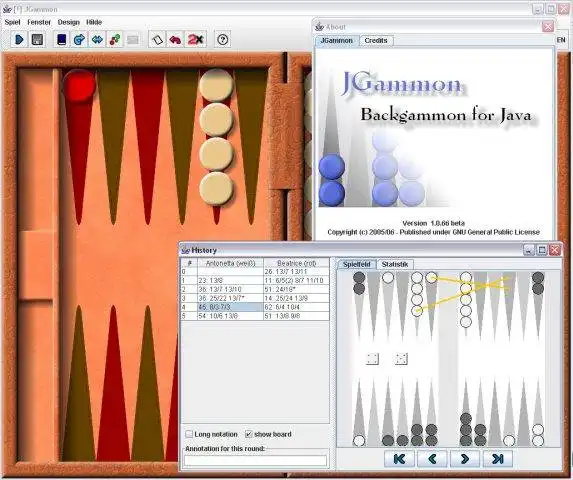573x480 pixels.
Task: Enable the Long notation checkbox
Action: (189, 434)
